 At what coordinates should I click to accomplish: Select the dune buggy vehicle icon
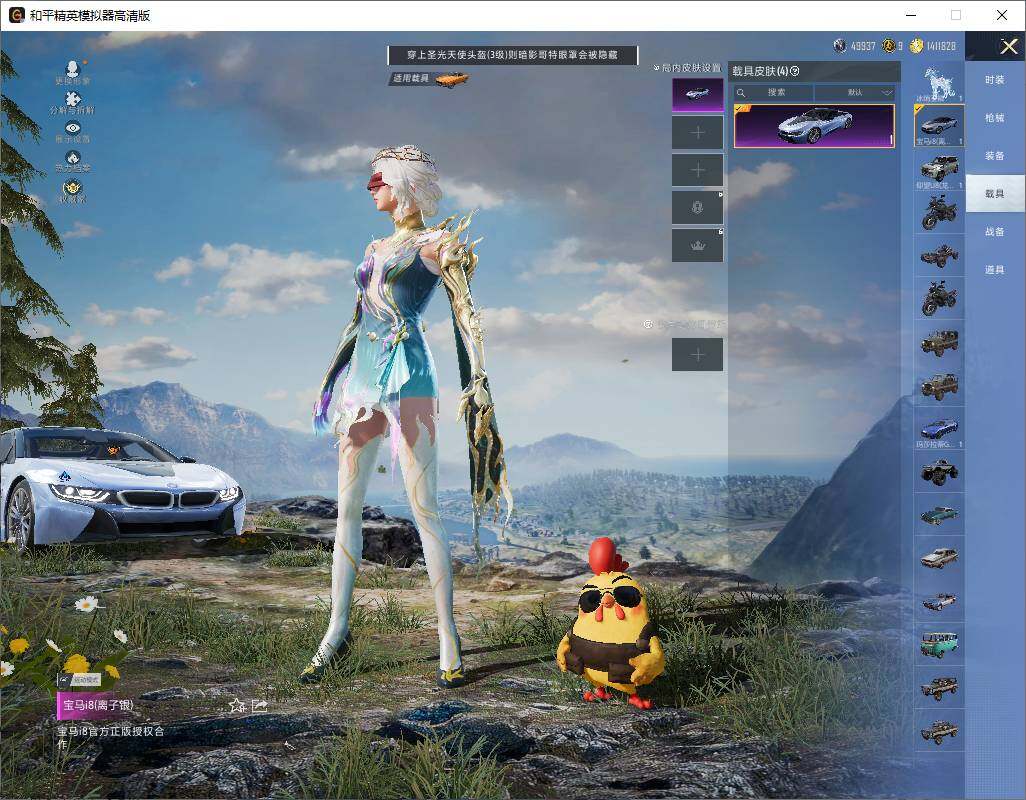pos(939,255)
